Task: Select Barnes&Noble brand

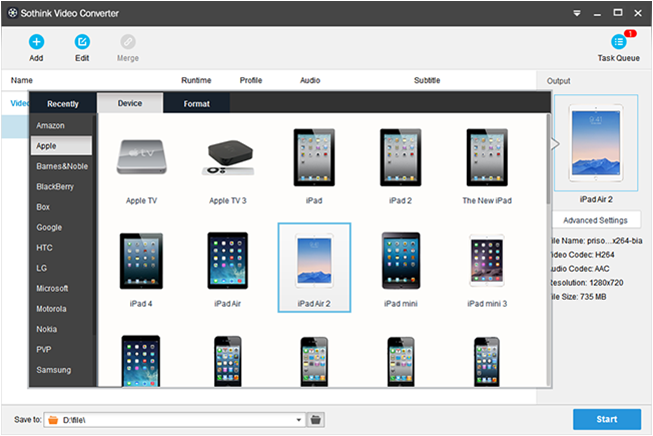Action: coord(61,166)
